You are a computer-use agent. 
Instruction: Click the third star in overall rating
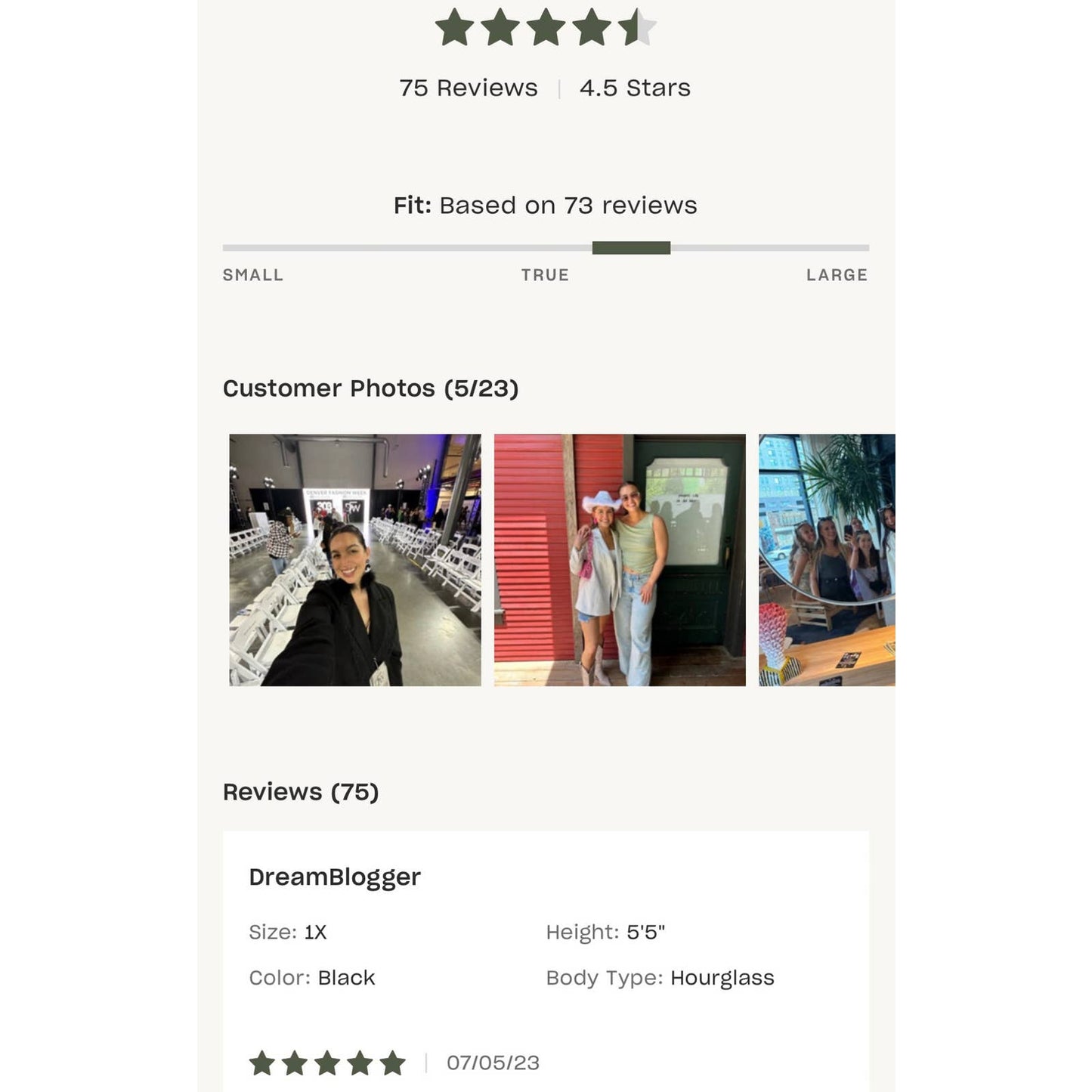546,27
